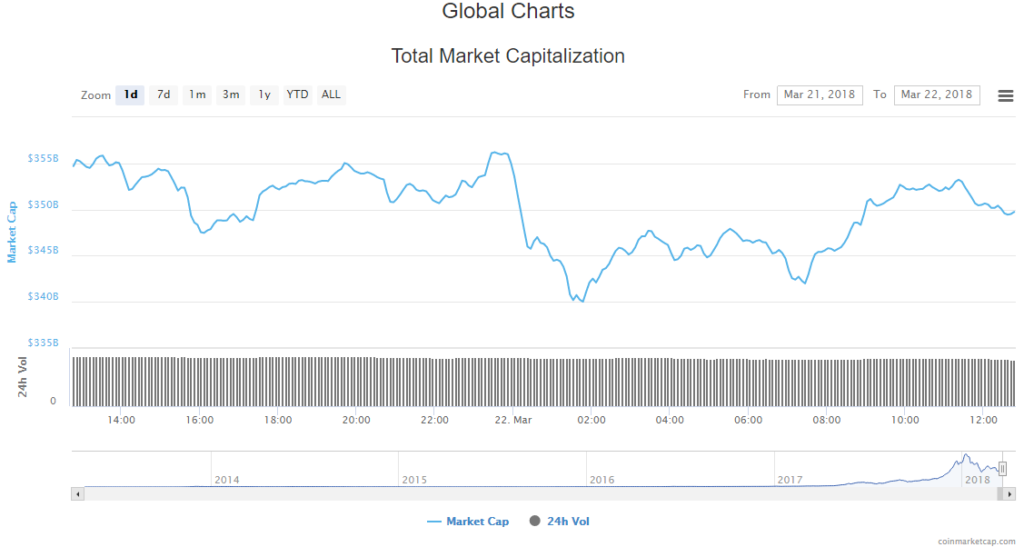1024x547 pixels.
Task: Click the navigator right range handle
Action: (1002, 468)
